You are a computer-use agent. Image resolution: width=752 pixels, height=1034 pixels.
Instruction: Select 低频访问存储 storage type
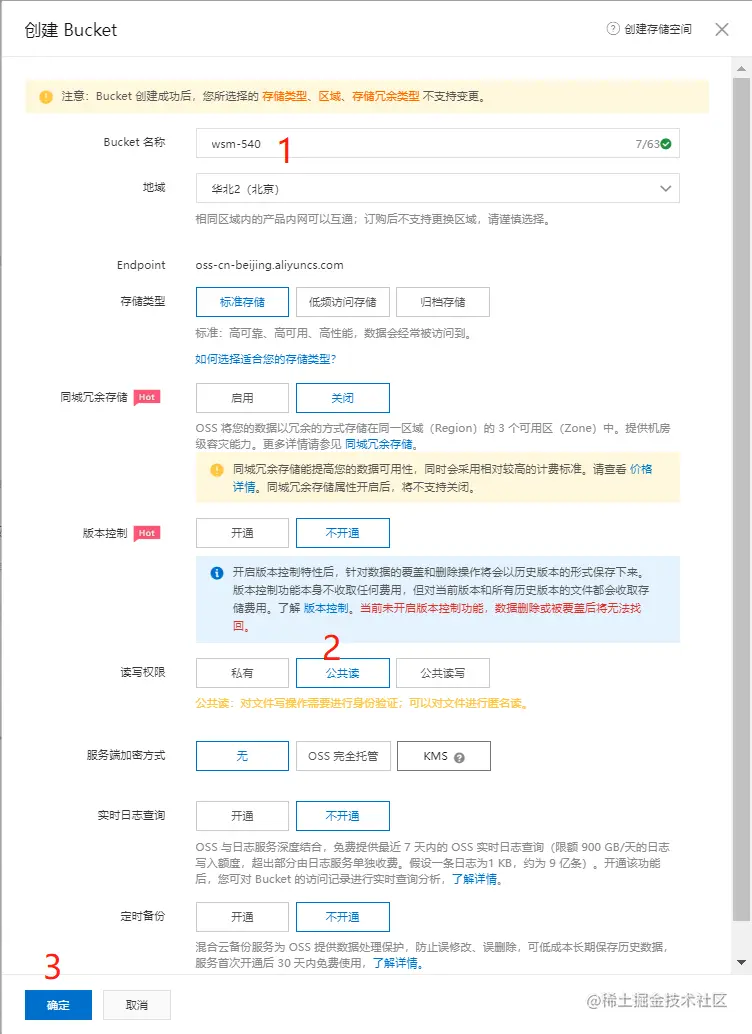(343, 302)
